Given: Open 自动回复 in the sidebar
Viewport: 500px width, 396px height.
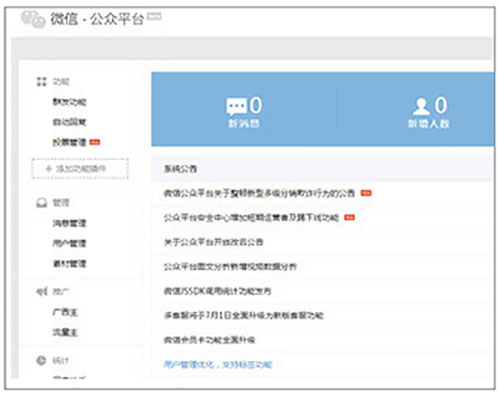Looking at the screenshot, I should tap(69, 122).
